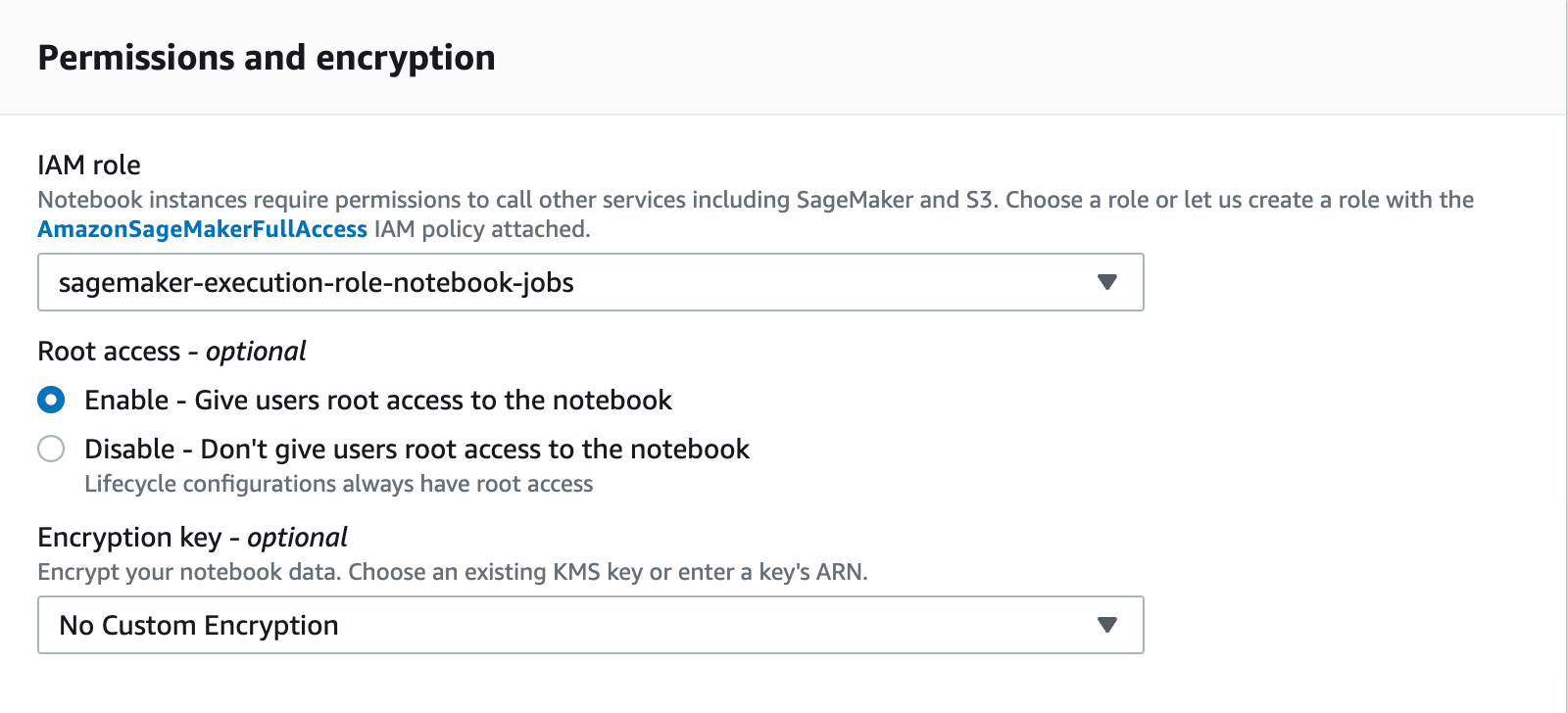Click the 'IAM role' field label
Image resolution: width=1568 pixels, height=713 pixels.
(89, 165)
